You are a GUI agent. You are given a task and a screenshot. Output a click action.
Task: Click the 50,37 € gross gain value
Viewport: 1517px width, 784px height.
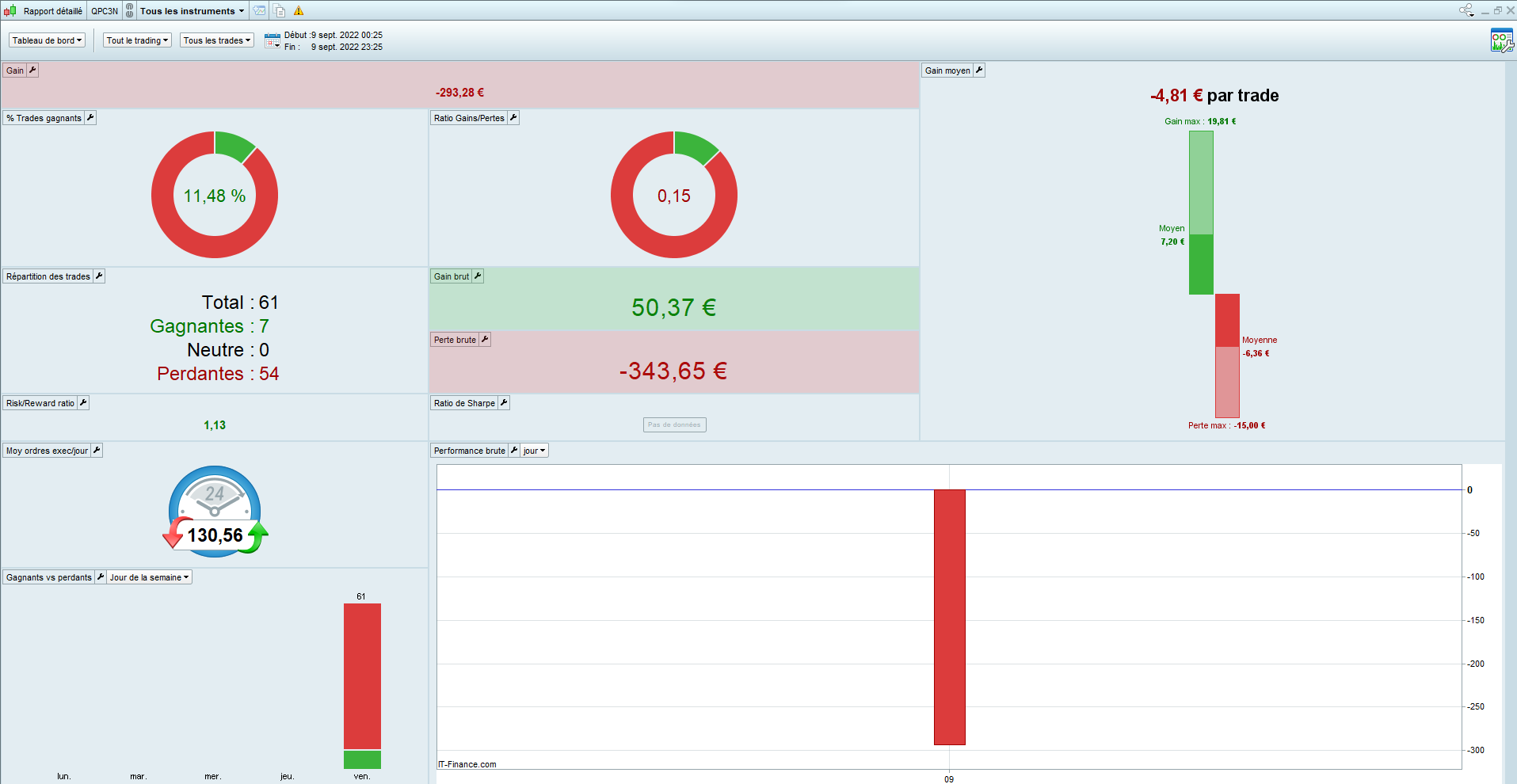pos(674,307)
